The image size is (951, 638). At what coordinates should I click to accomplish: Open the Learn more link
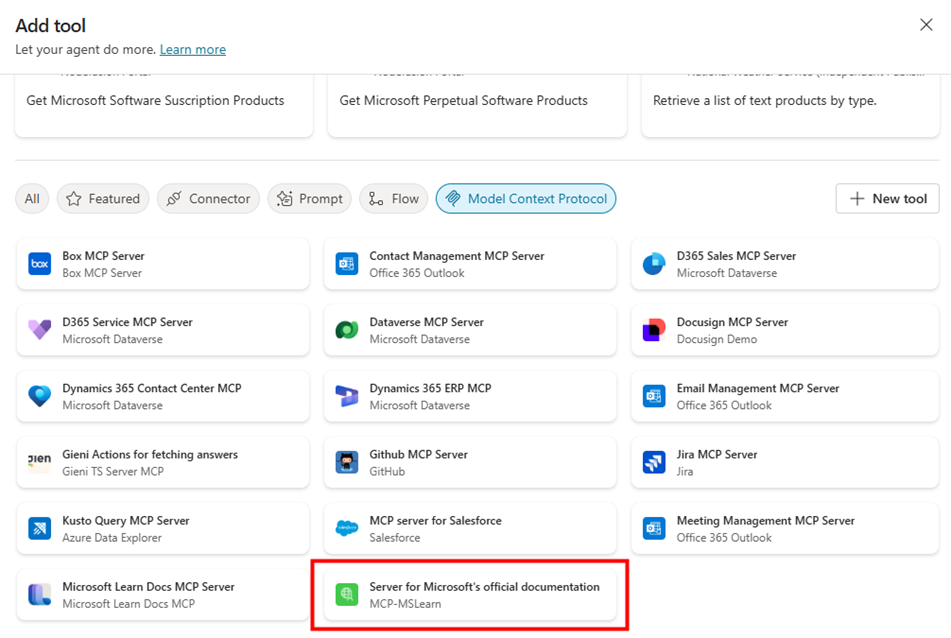(193, 50)
